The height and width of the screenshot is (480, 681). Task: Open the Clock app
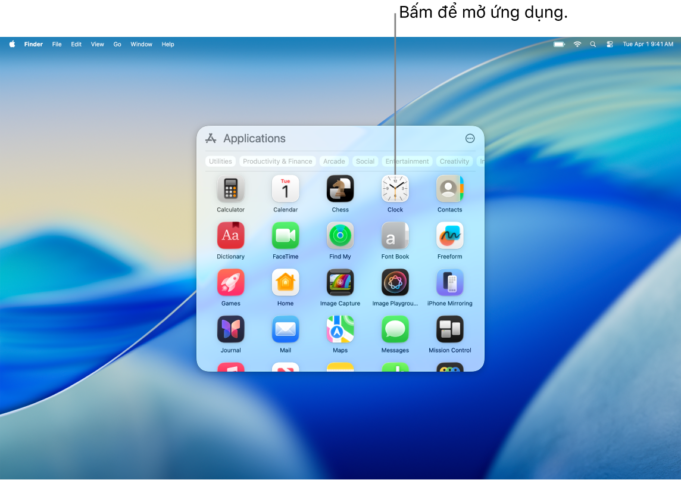pyautogui.click(x=395, y=189)
